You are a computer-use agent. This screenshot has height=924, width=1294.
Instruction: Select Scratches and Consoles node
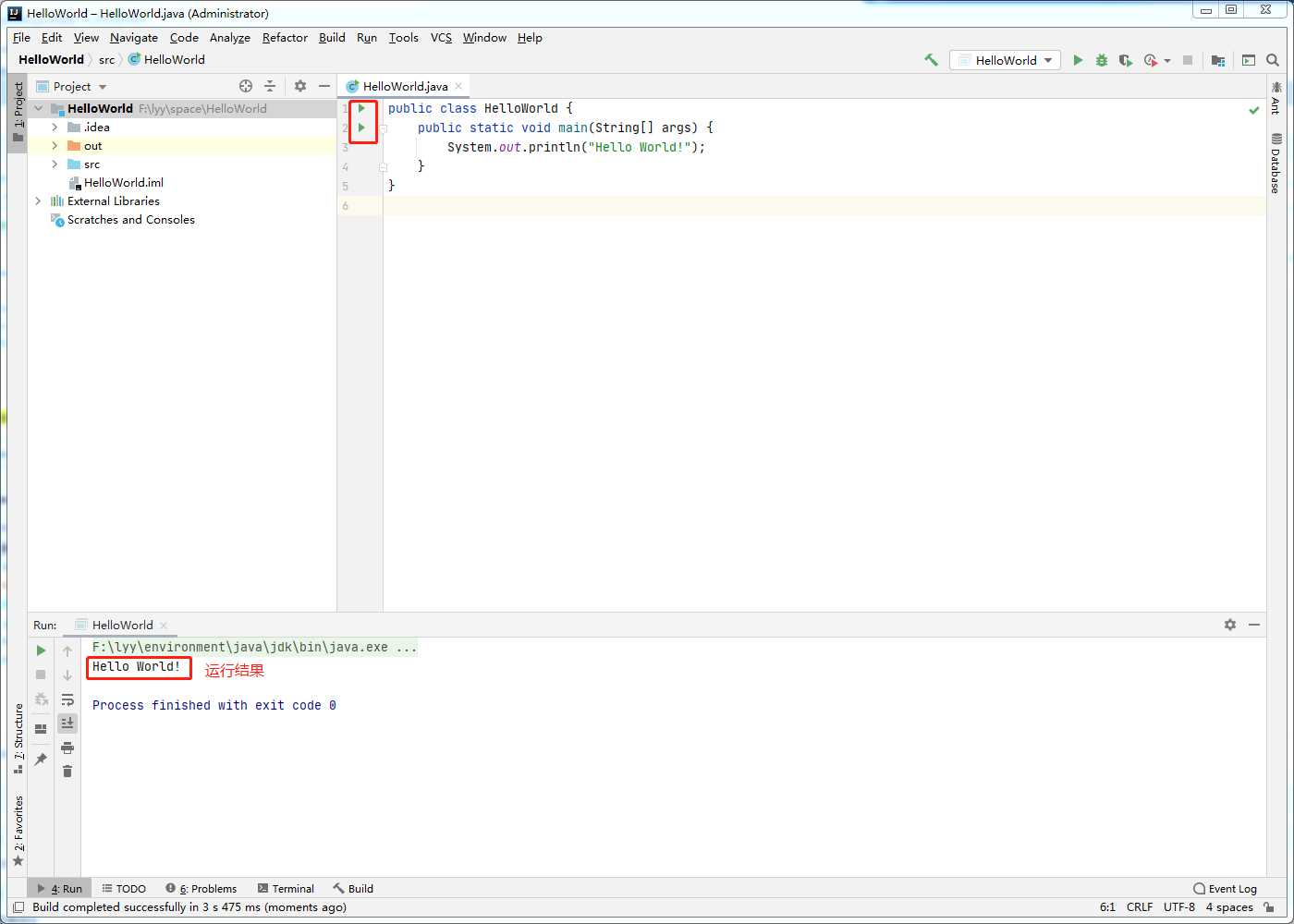tap(130, 219)
